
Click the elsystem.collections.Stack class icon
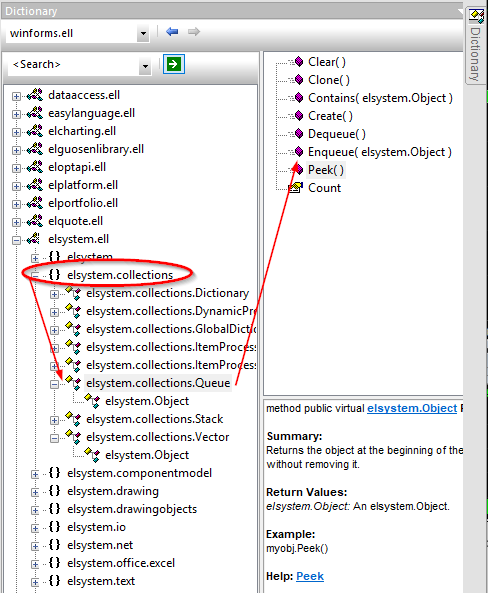(x=73, y=419)
